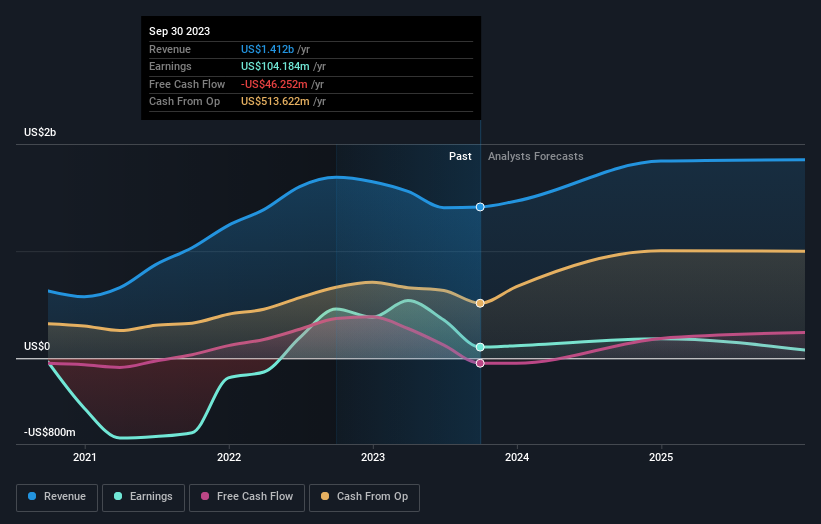The image size is (821, 524).
Task: Click the -US$800m y-axis label
Action: [x=50, y=432]
